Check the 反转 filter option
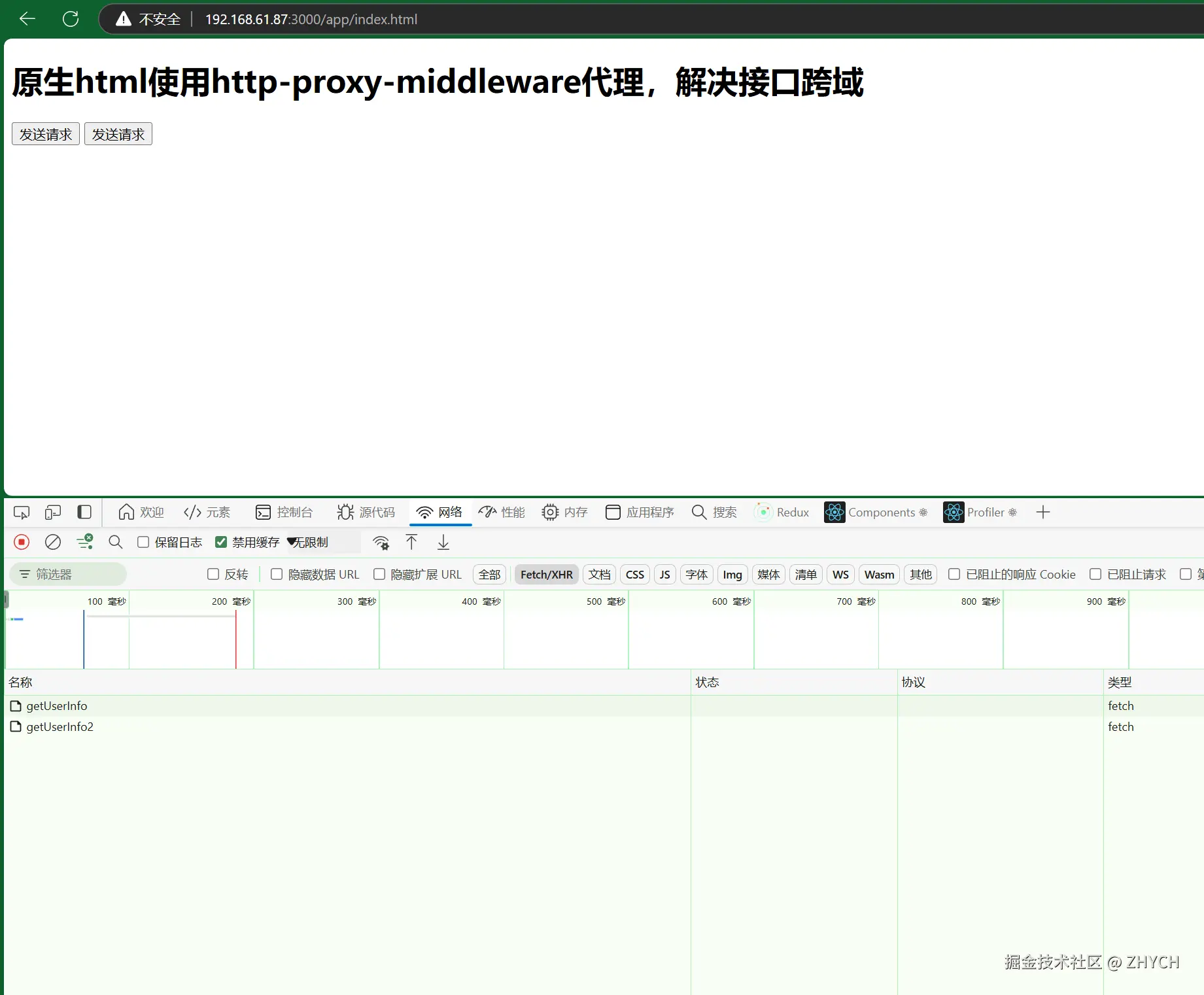Image resolution: width=1204 pixels, height=995 pixels. point(213,573)
